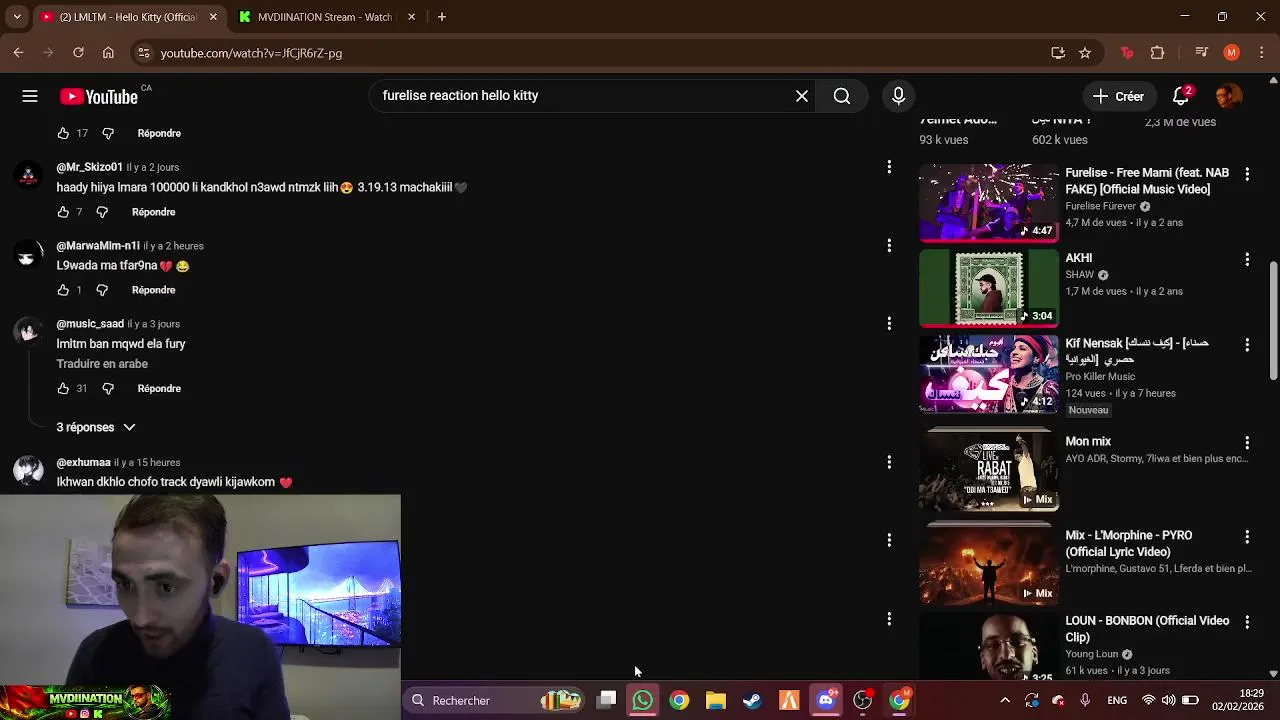The width and height of the screenshot is (1280, 720).
Task: Open options menu for @Mr_Skizo01's comment
Action: pos(889,167)
